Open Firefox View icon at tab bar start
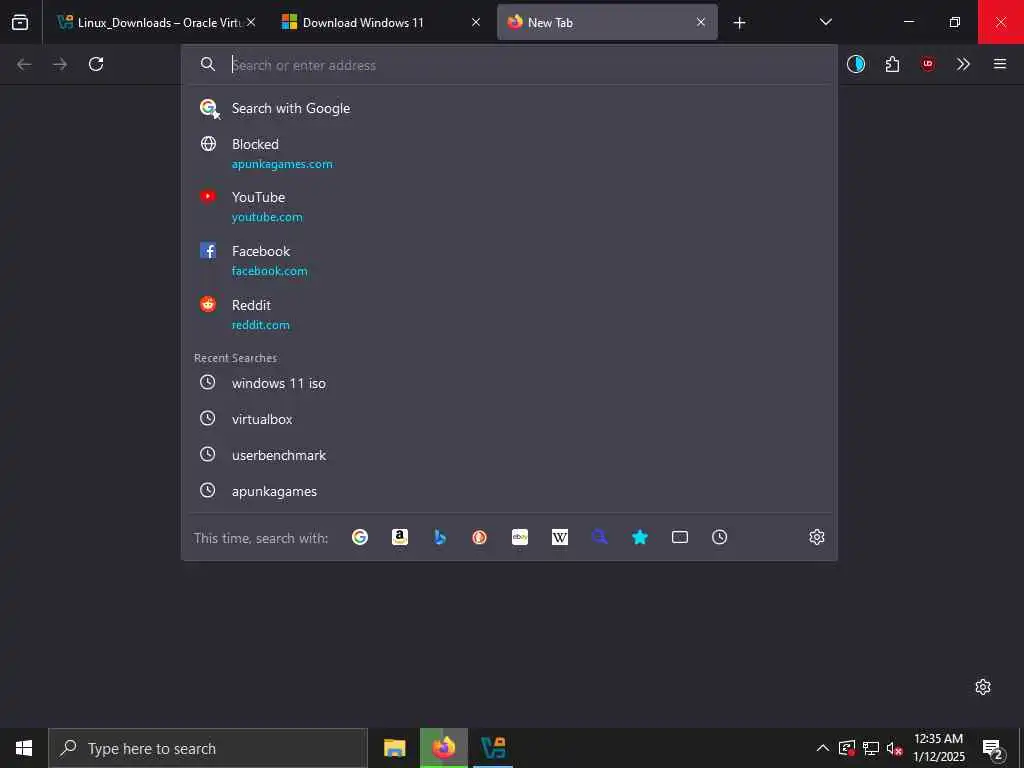The width and height of the screenshot is (1024, 768). [x=20, y=22]
